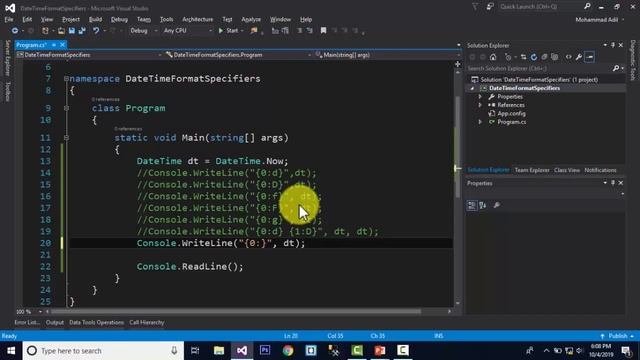640x360 pixels.
Task: Collapse the DateTimeFormatSpecifiers project node
Action: [473, 89]
